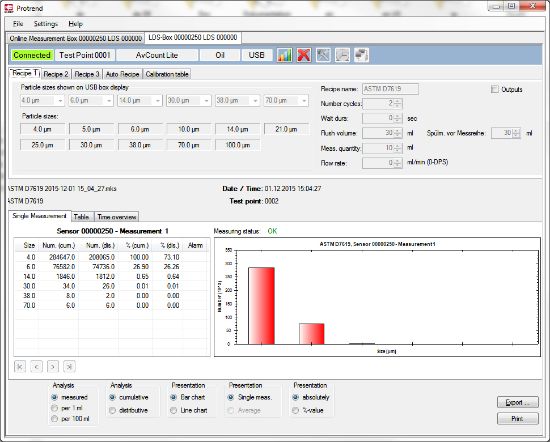Adjust Meas. quantity stepper arrows
Image resolution: width=550 pixels, height=442 pixels.
coord(397,148)
